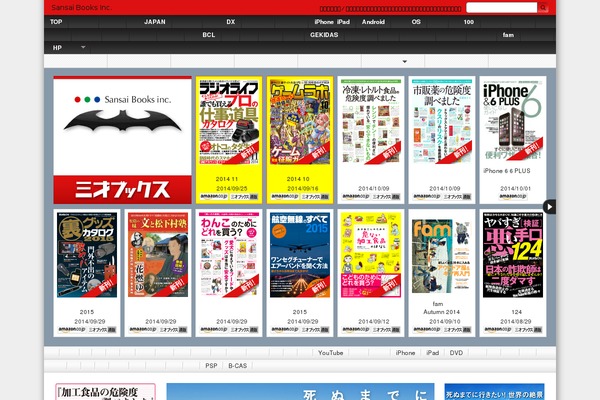The width and height of the screenshot is (600, 400).
Task: Open the yellow processed food book cover
Action: tap(371, 255)
